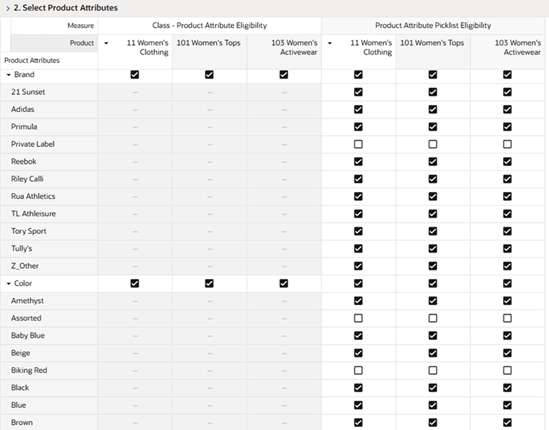Select the 21 Sunset row label
Screen dimensions: 549x430
click(x=28, y=92)
